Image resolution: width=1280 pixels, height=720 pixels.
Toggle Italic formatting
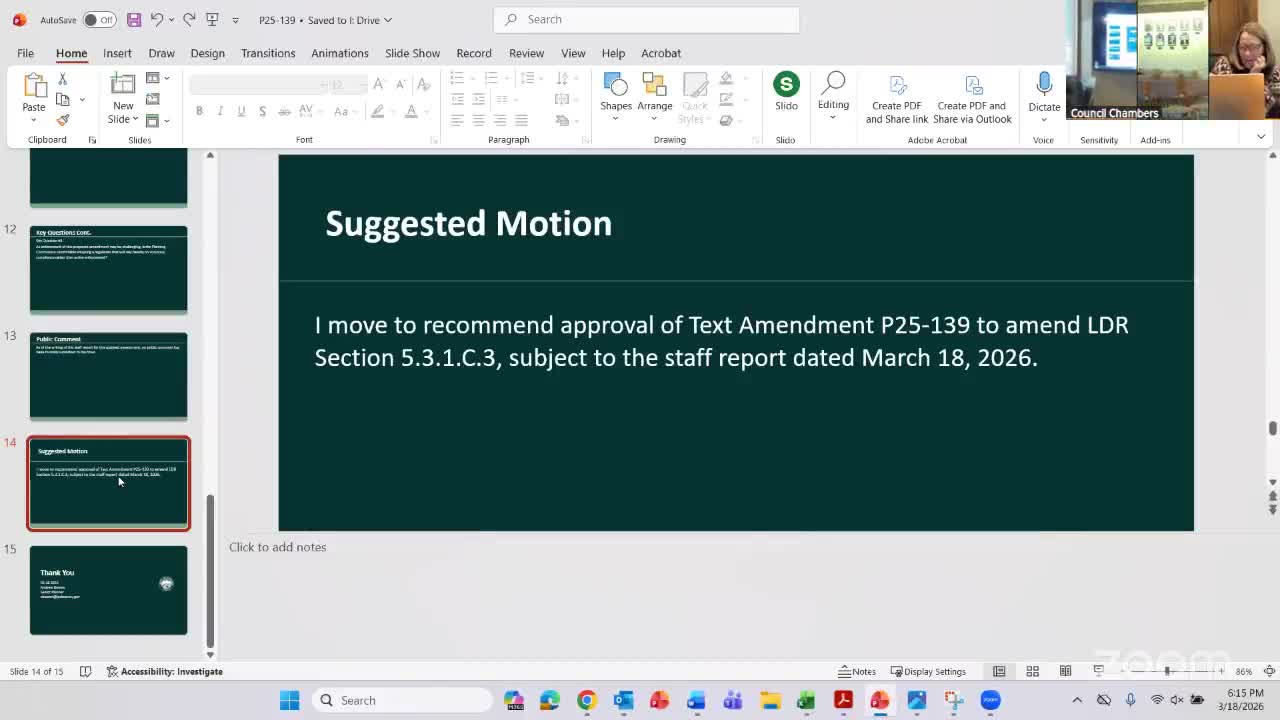tap(220, 111)
